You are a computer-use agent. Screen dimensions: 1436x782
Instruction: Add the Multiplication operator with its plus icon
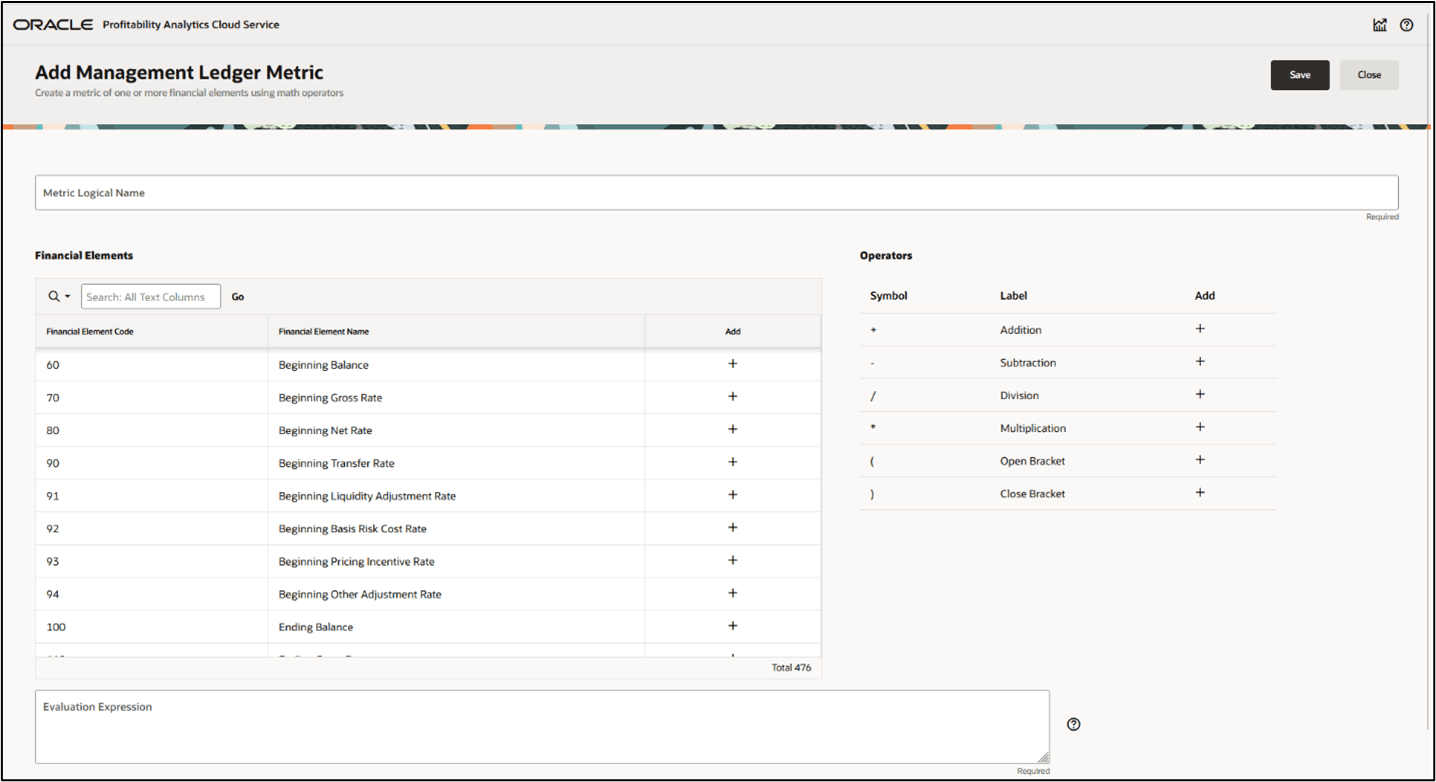pos(1199,427)
